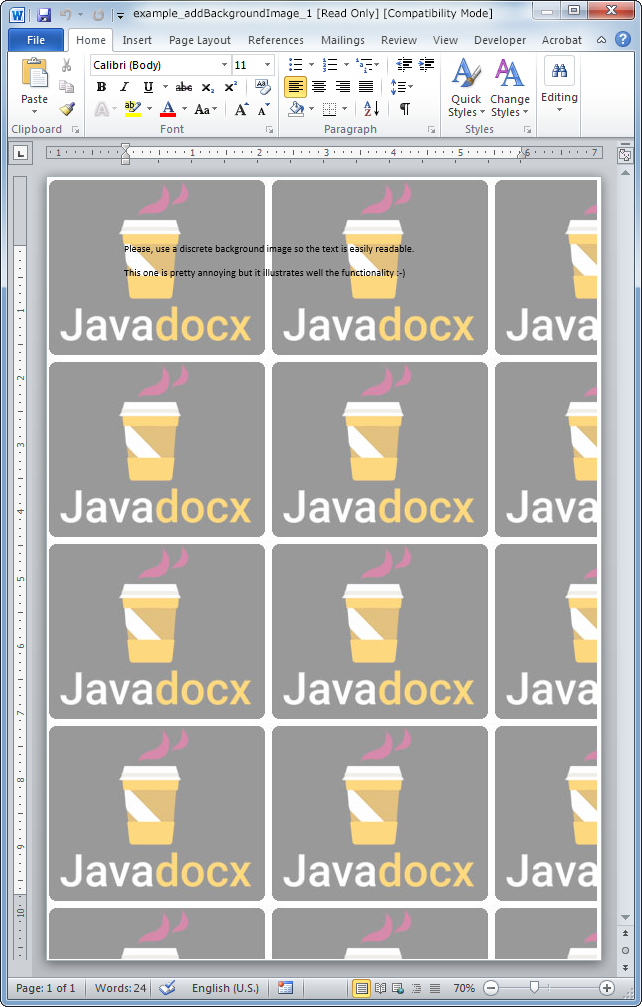Open Font dialog launcher
This screenshot has height=1007, width=642.
coord(270,130)
